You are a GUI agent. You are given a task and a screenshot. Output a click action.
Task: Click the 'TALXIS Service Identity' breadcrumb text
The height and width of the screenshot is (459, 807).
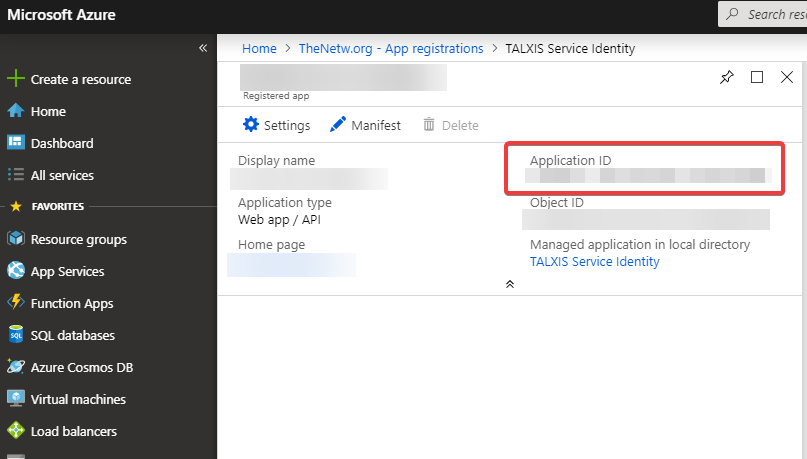click(570, 48)
